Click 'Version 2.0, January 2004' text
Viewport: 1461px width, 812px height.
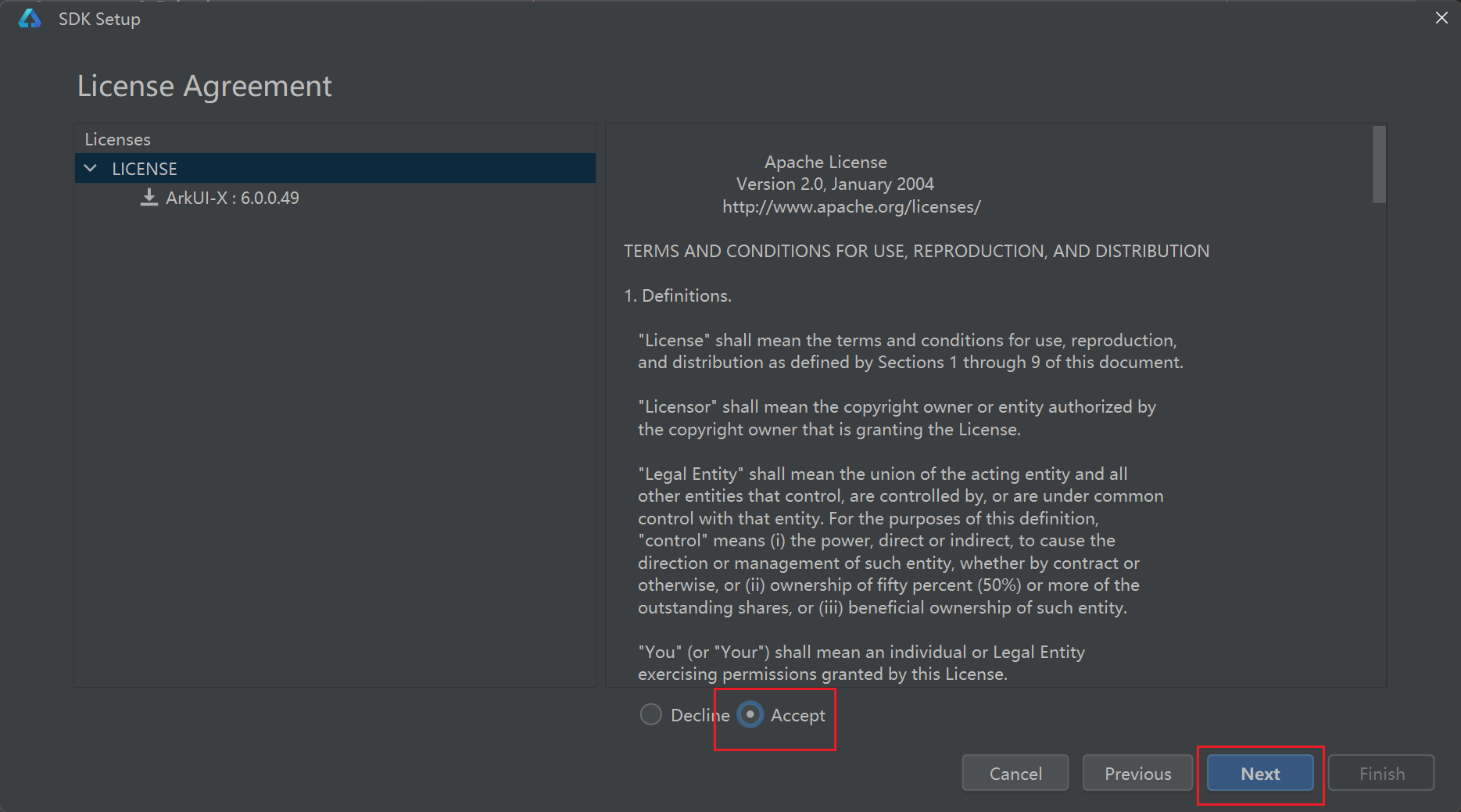(x=835, y=184)
